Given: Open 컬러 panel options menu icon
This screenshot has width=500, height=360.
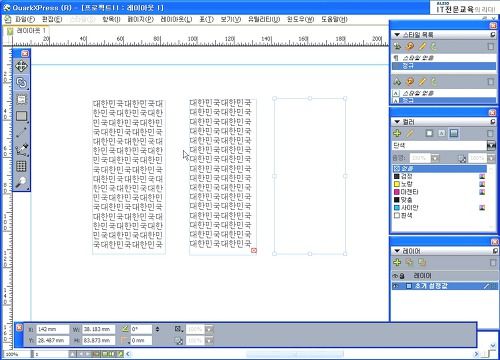Looking at the screenshot, I should click(x=493, y=122).
